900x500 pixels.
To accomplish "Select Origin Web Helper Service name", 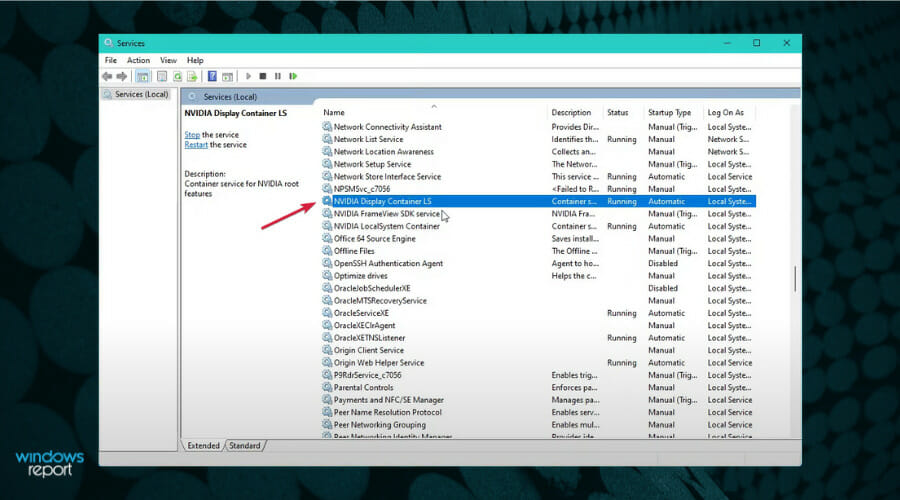I will point(379,363).
